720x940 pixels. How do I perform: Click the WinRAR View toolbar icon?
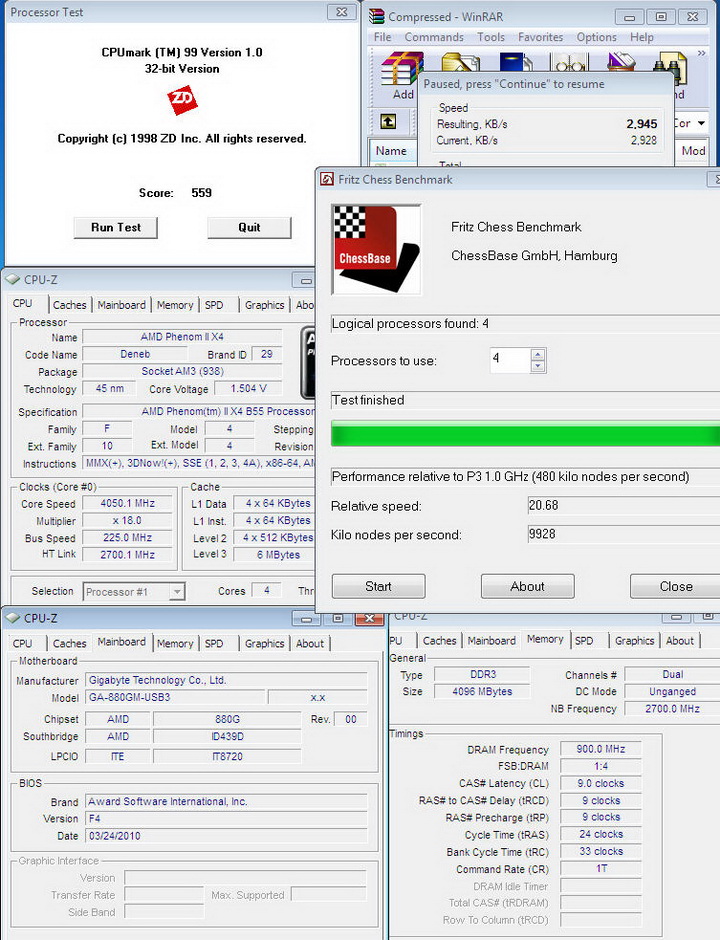(569, 62)
